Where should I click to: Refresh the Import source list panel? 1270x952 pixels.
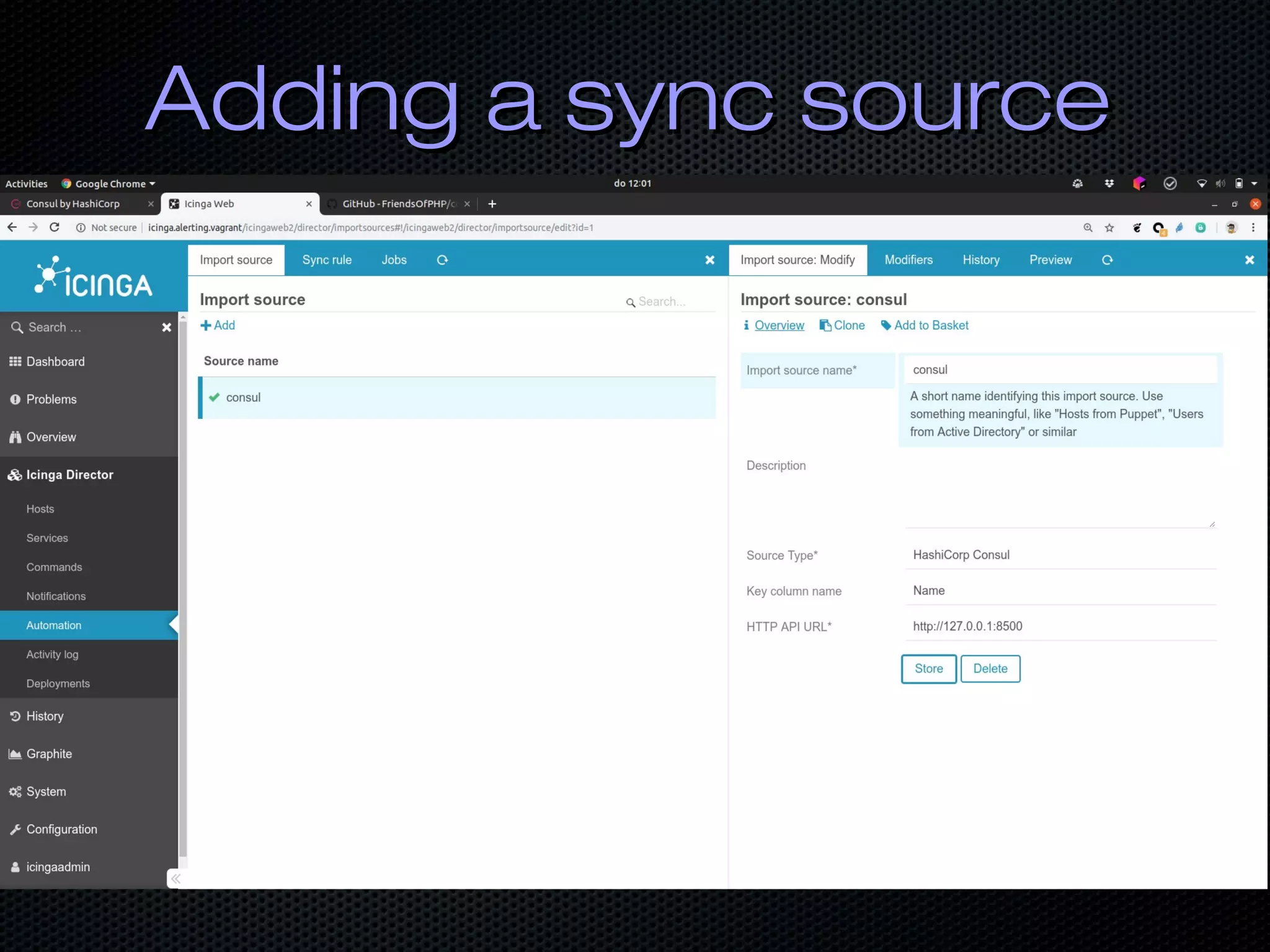pyautogui.click(x=442, y=260)
